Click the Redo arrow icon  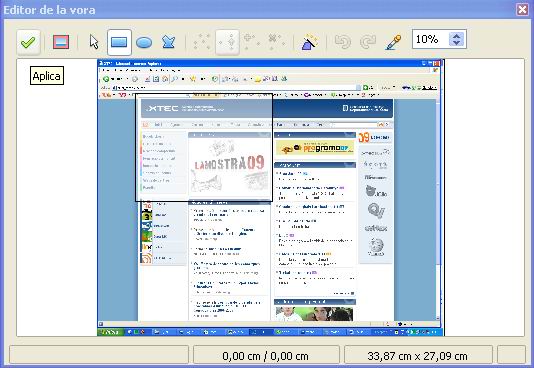(x=368, y=42)
